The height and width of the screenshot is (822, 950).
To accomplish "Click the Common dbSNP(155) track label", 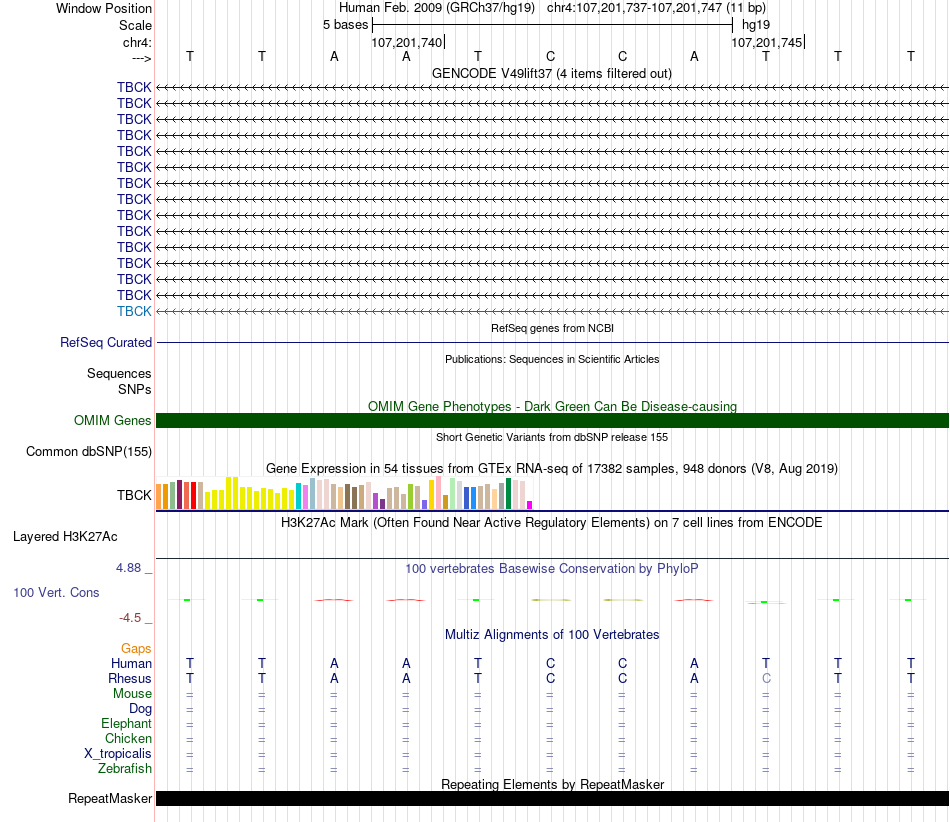I will click(89, 451).
